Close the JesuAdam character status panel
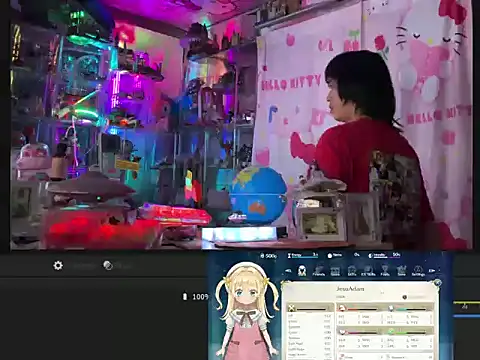Screen dimensions: 480x360 click(x=437, y=283)
